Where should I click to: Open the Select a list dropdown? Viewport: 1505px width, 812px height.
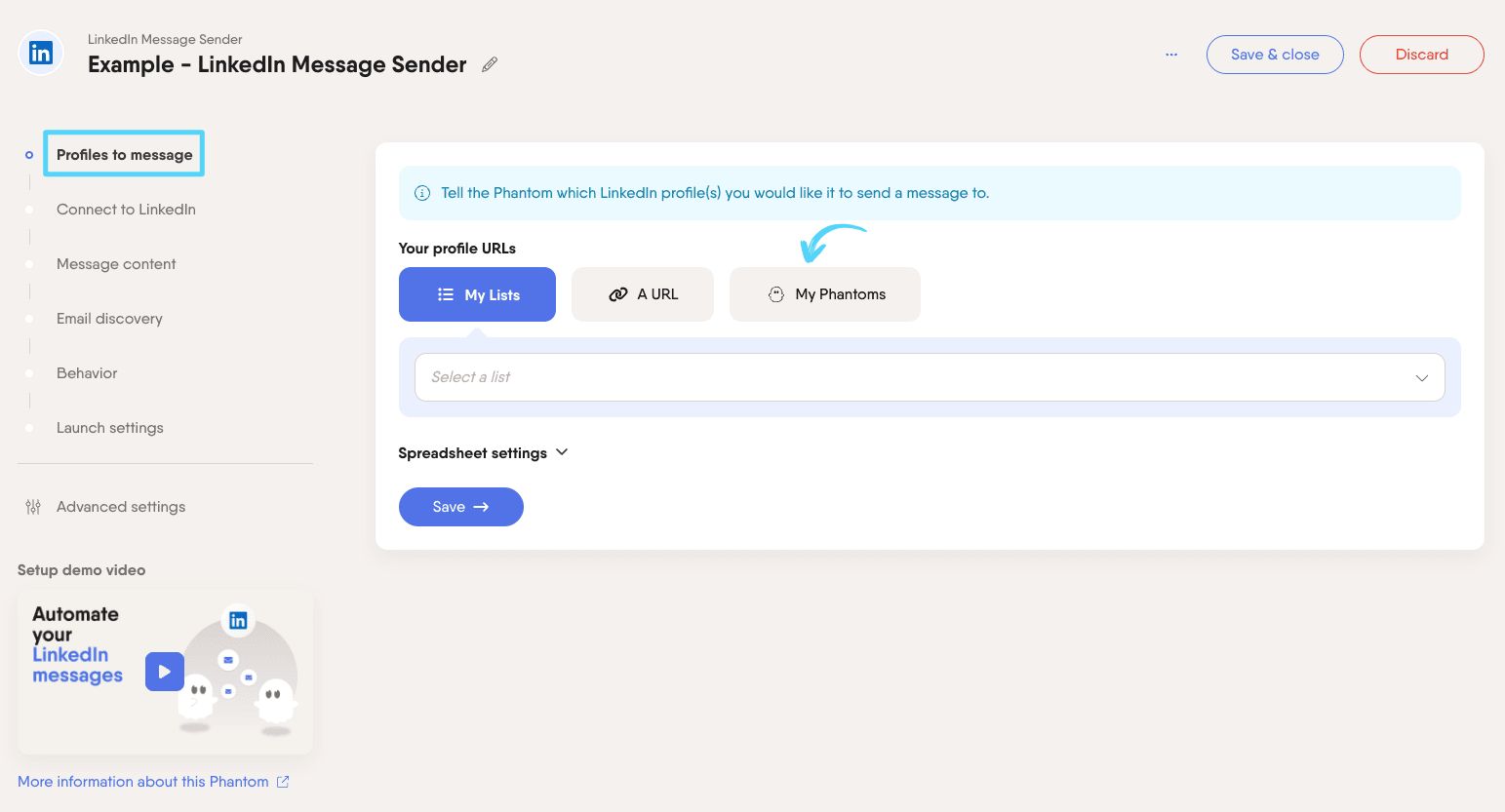point(930,377)
